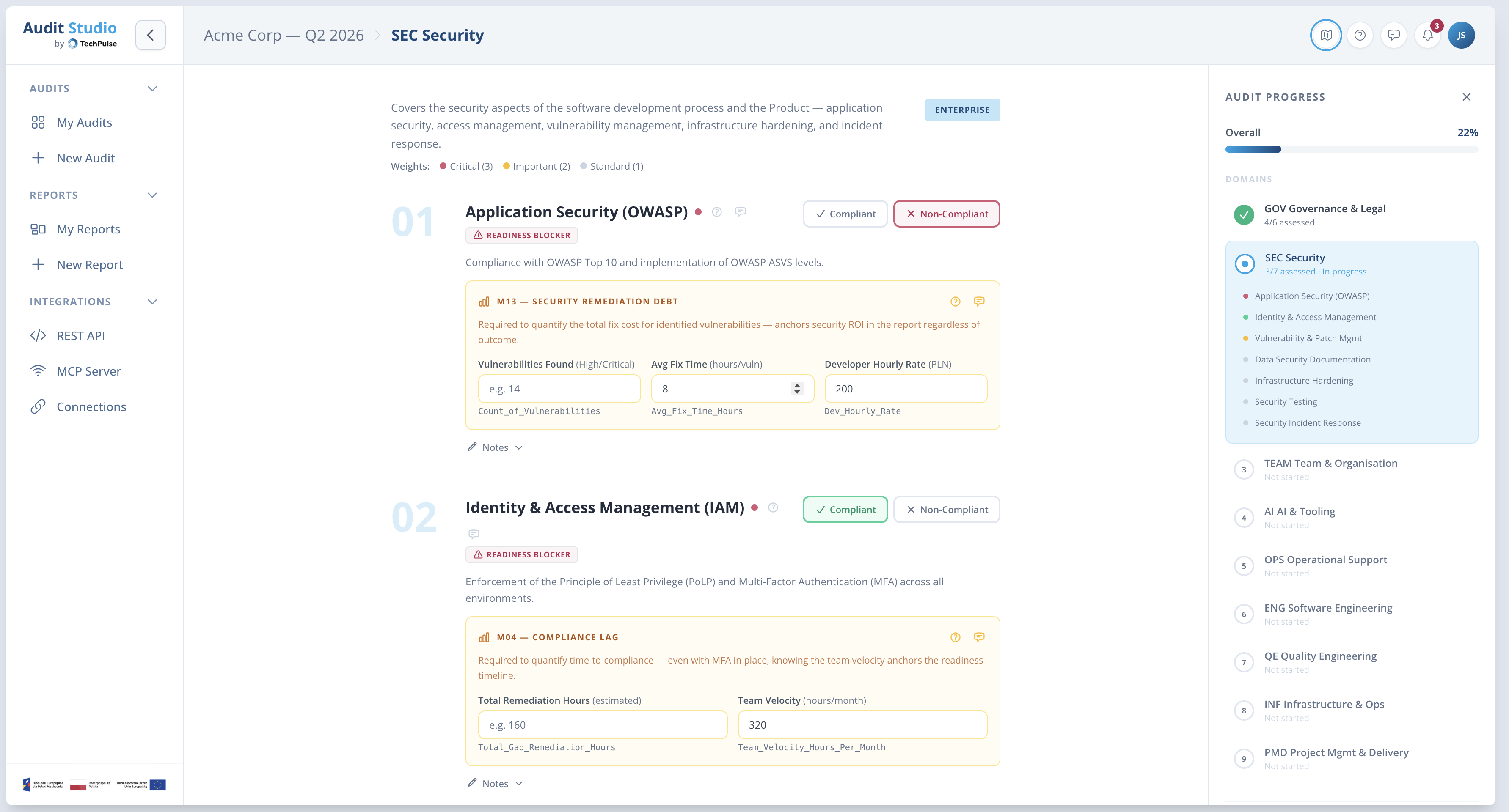
Task: Open OPS Operational Support domain
Action: (x=1352, y=566)
